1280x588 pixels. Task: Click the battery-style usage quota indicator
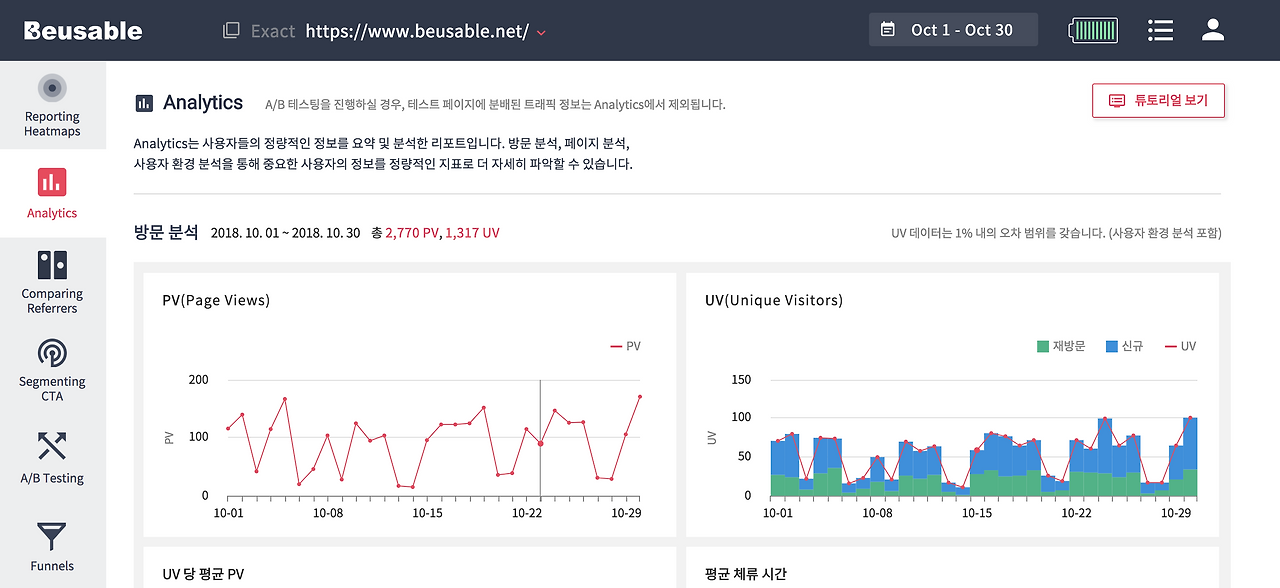[1092, 29]
